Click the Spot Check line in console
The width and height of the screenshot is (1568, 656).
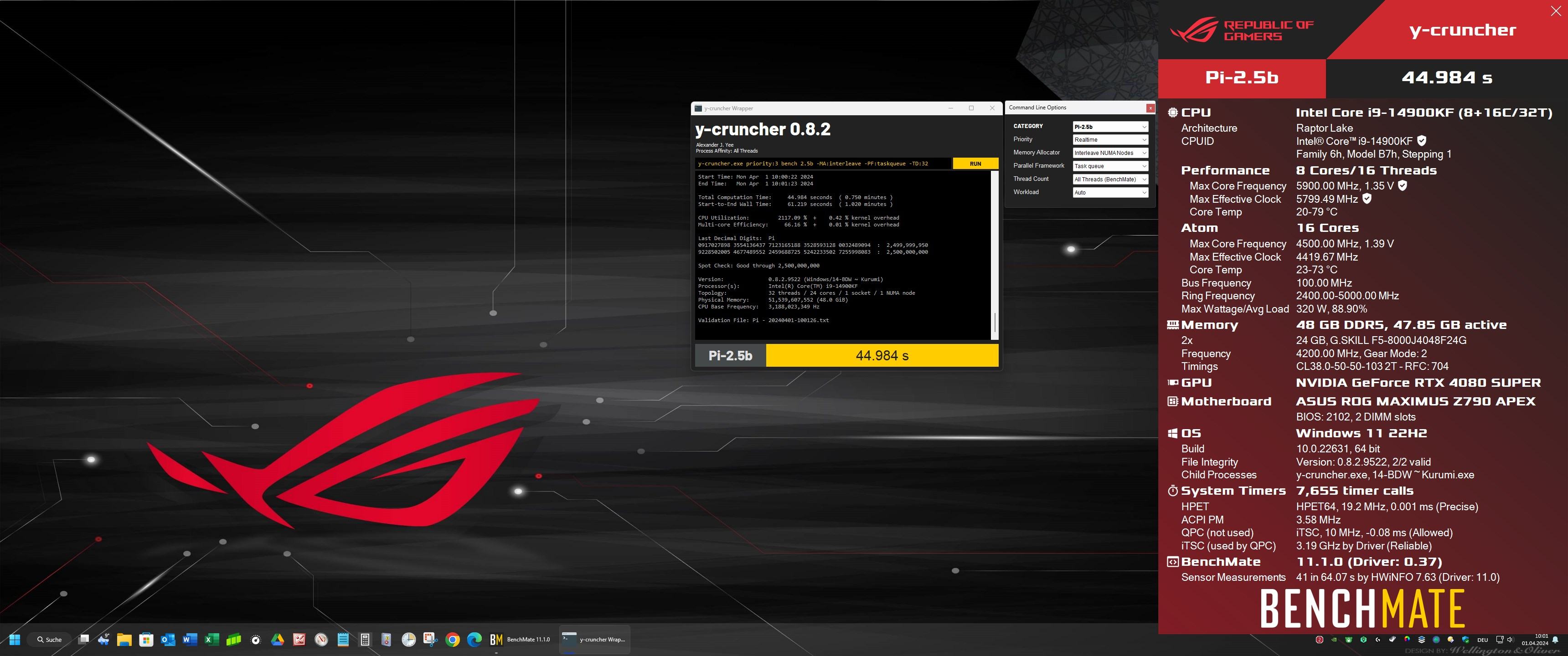758,265
